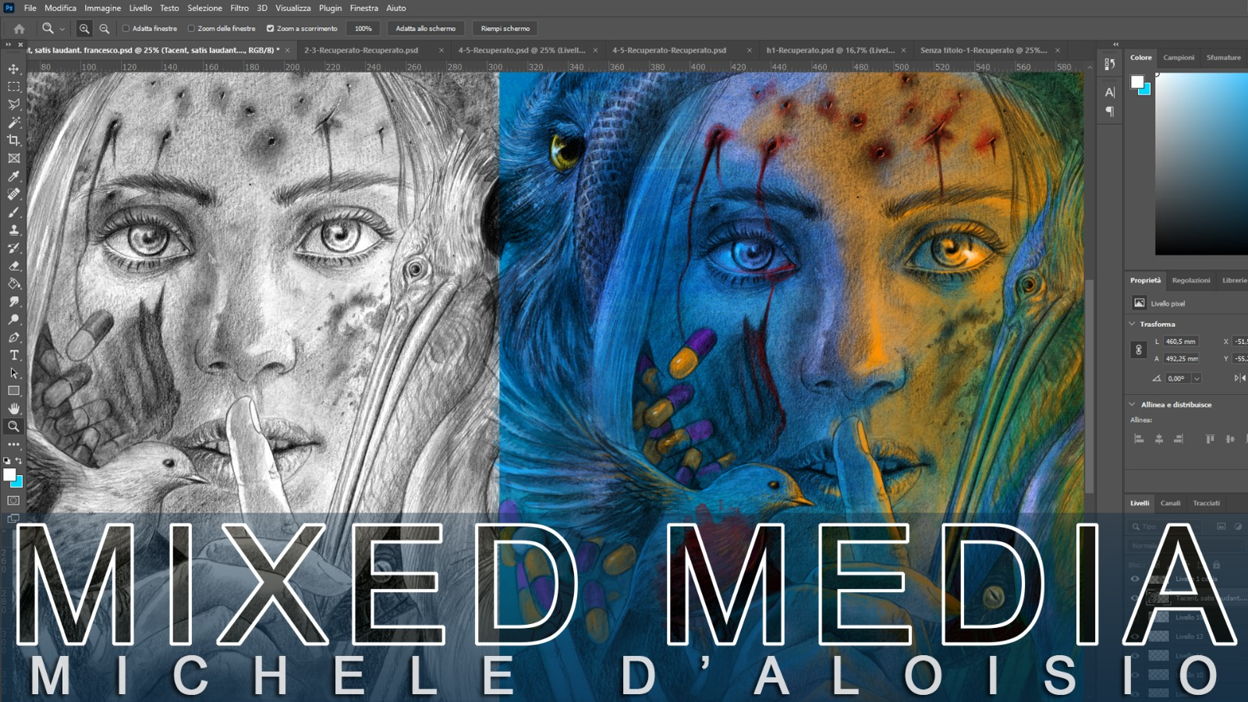Collapse the Trasforma section
Image resolution: width=1248 pixels, height=702 pixels.
(x=1132, y=324)
